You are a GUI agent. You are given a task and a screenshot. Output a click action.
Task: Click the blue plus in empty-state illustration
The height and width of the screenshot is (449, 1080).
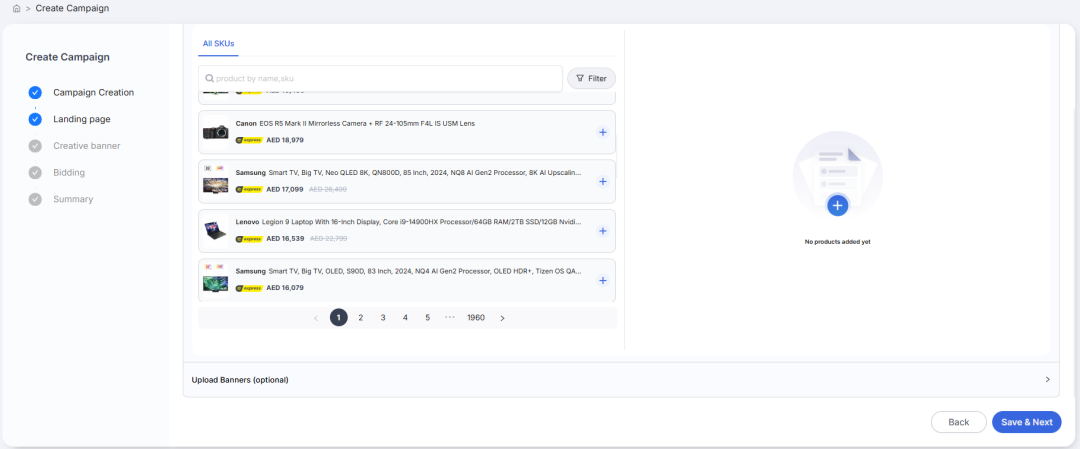pos(837,205)
